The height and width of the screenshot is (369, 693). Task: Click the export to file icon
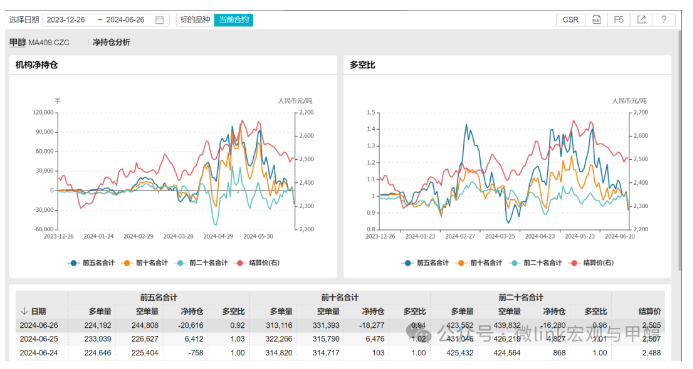tap(596, 20)
